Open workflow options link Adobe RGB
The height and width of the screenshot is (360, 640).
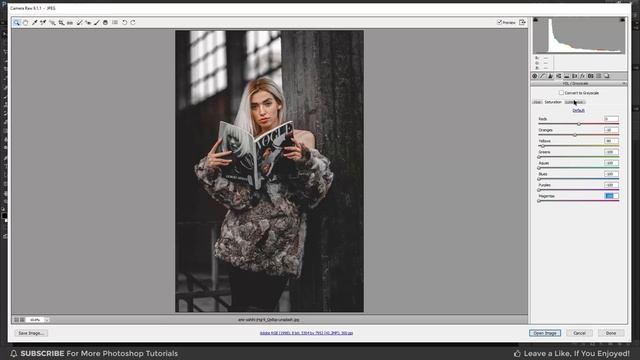pyautogui.click(x=307, y=333)
